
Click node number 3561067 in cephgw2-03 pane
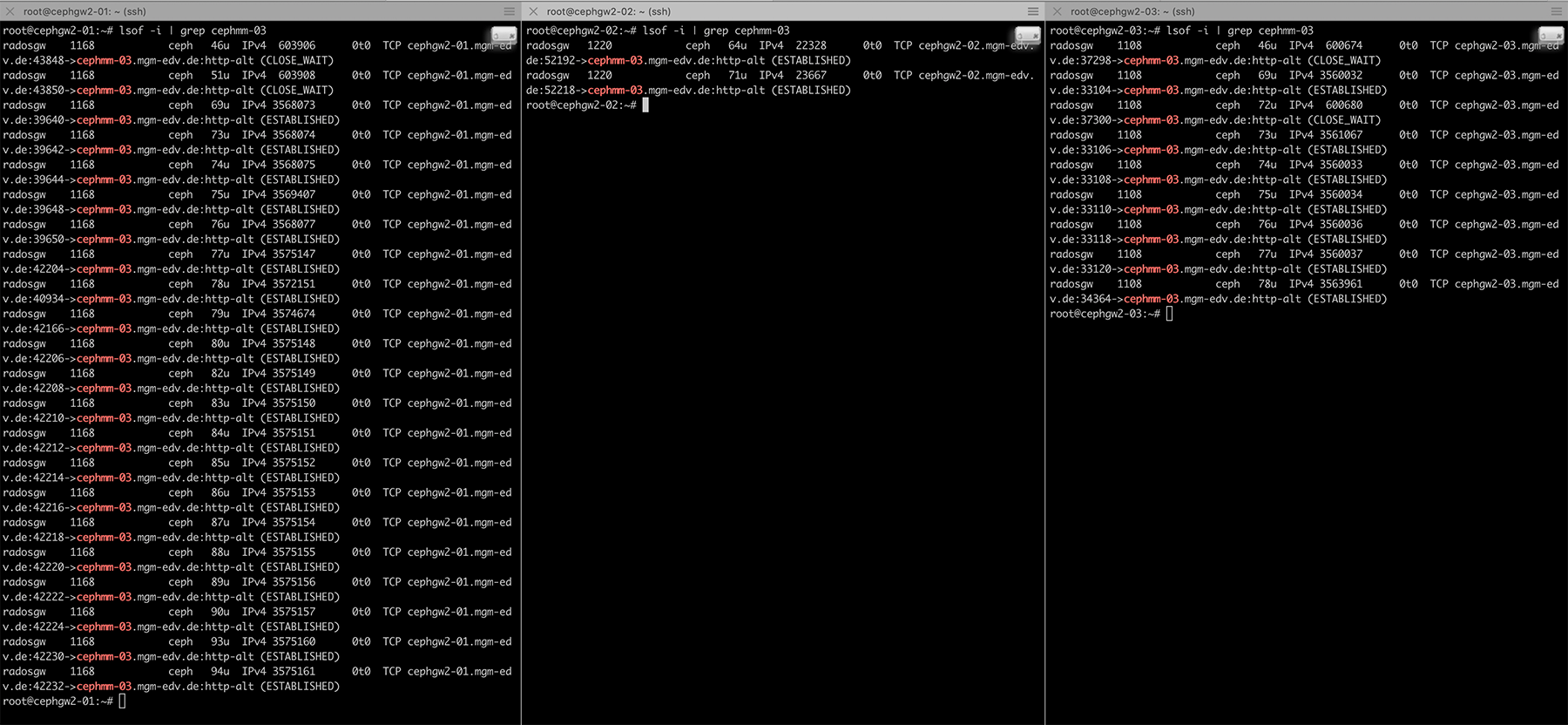[1341, 135]
